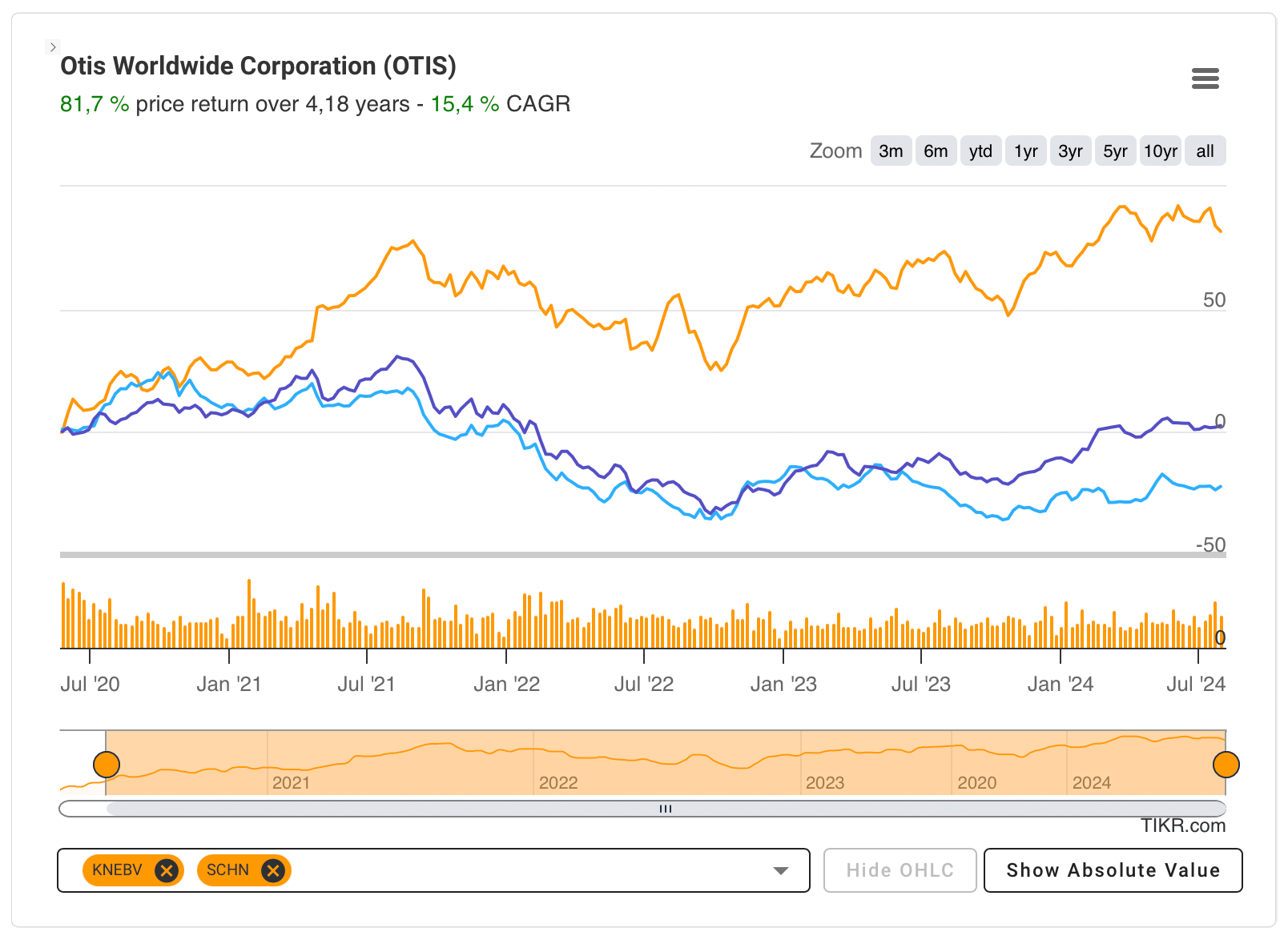Expand the small chevron above the title
The height and width of the screenshot is (940, 1288).
coord(53,47)
